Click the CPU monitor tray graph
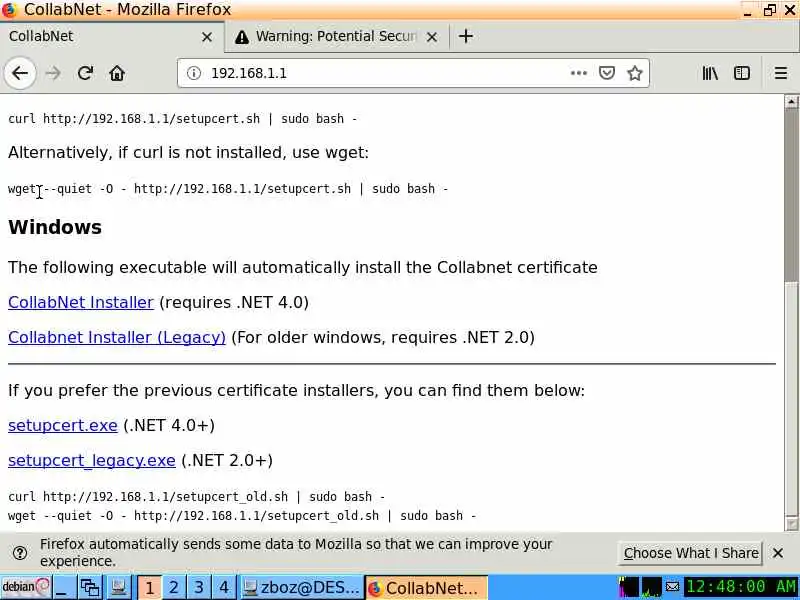The height and width of the screenshot is (600, 800). (629, 587)
